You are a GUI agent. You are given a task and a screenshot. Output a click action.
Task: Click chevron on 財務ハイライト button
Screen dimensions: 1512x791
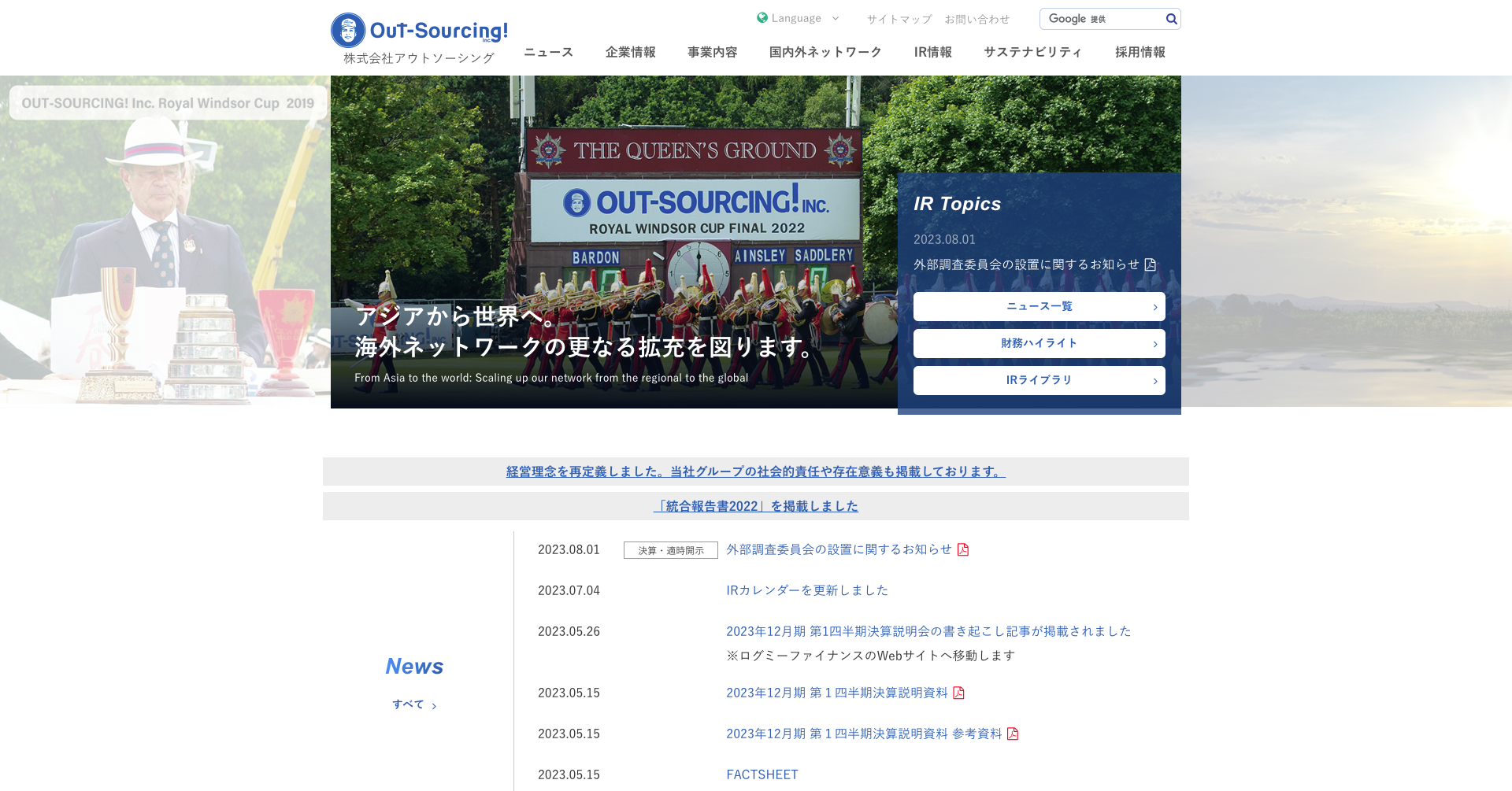tap(1155, 344)
